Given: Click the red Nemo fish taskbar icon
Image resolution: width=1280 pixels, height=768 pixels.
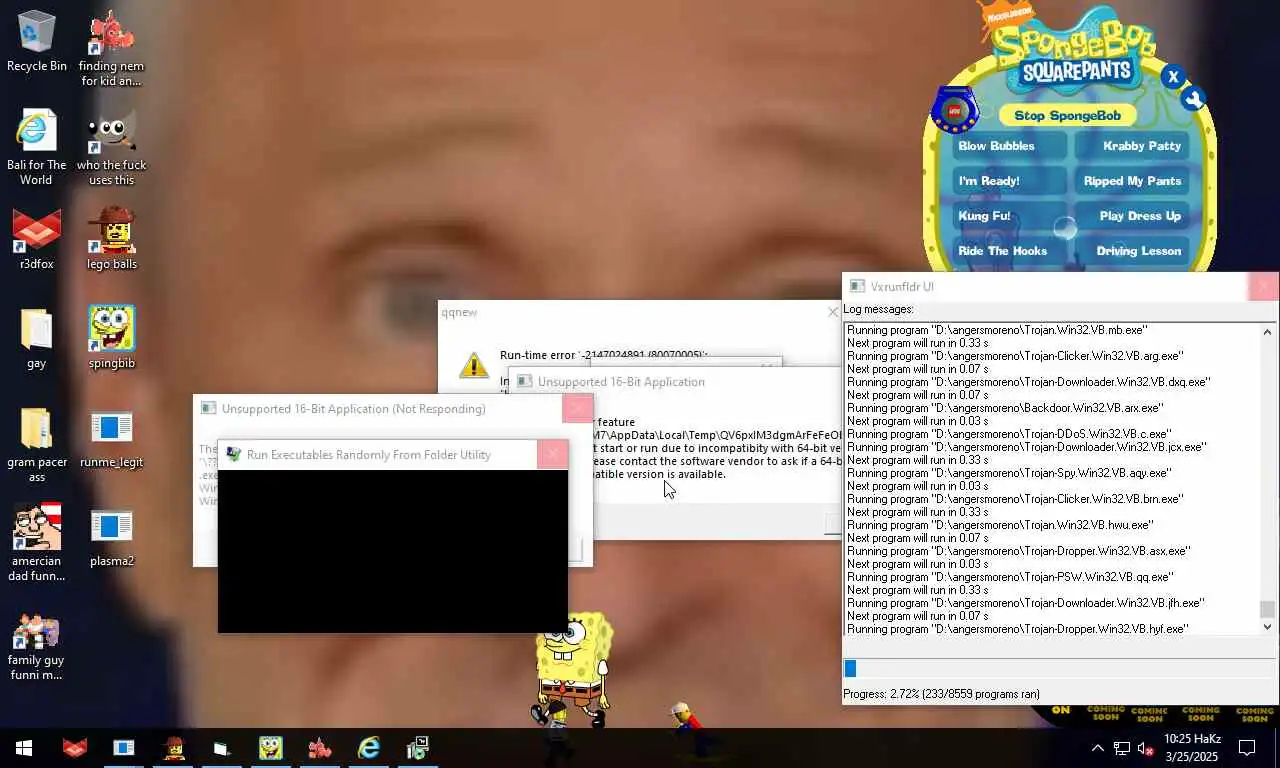Looking at the screenshot, I should (x=320, y=748).
